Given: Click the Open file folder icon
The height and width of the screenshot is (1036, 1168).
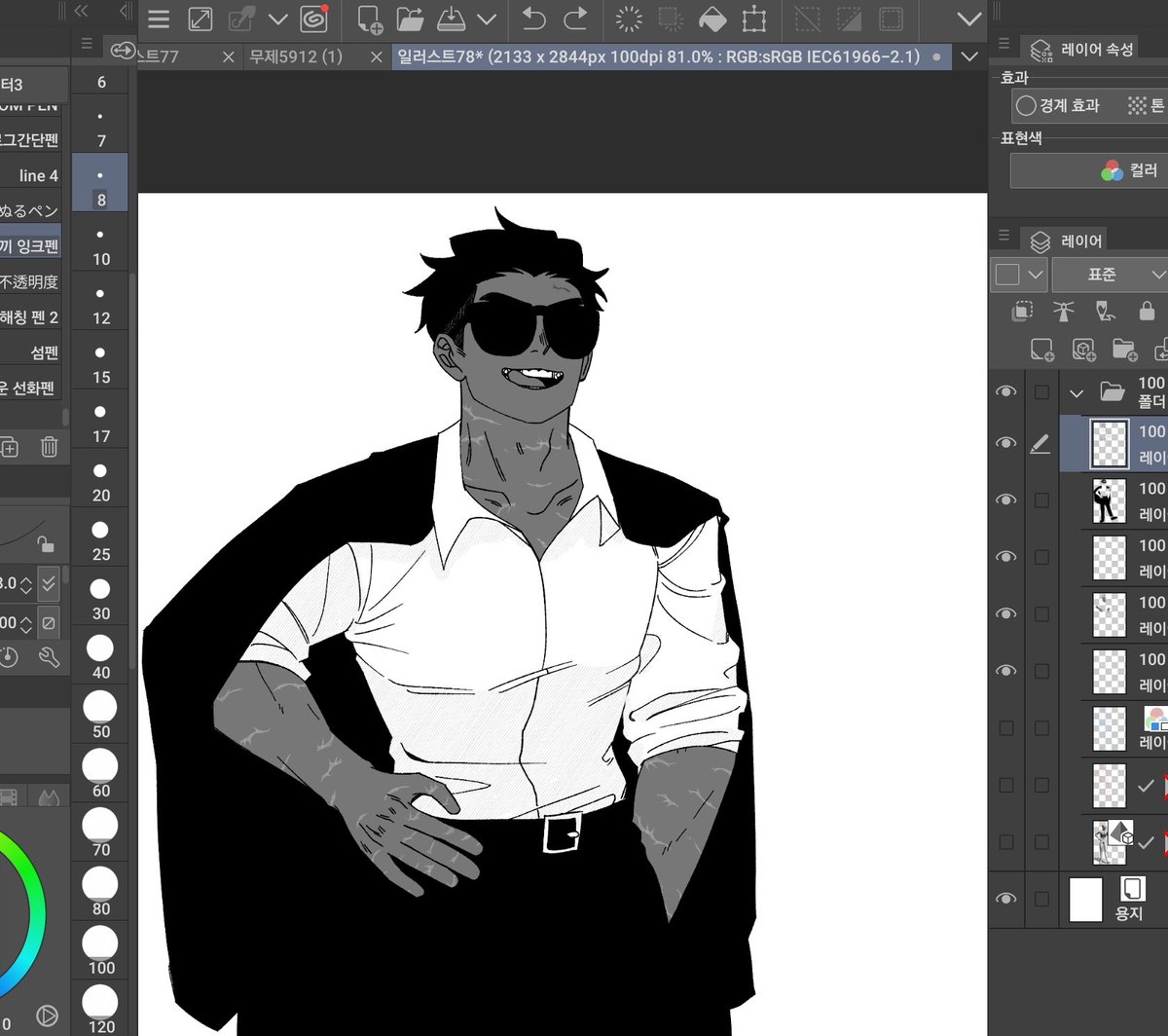Looking at the screenshot, I should 411,18.
